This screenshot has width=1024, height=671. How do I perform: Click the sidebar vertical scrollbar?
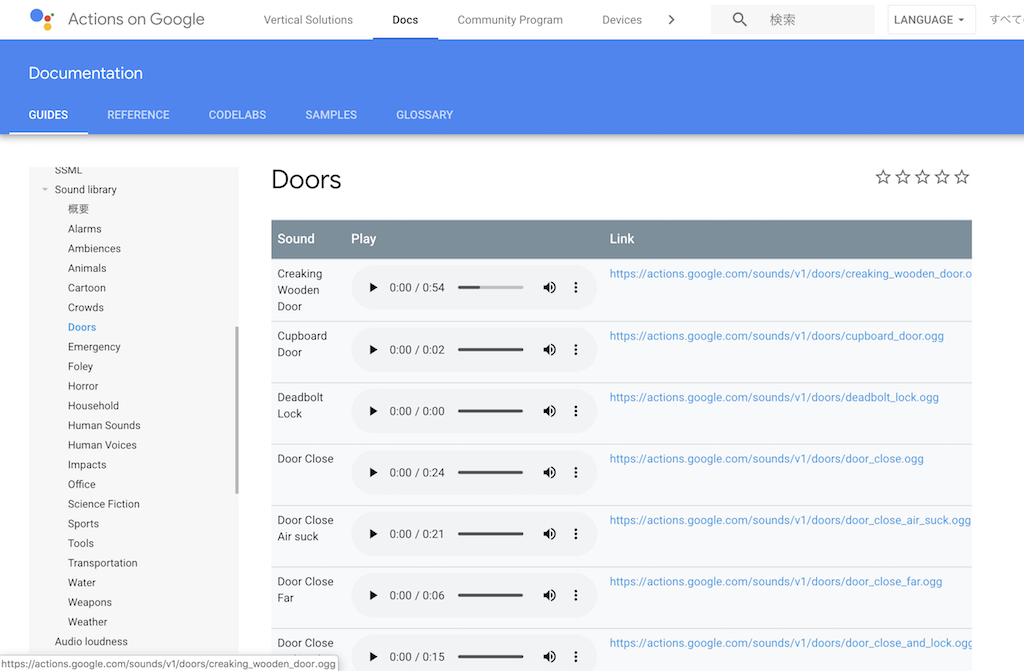[236, 410]
